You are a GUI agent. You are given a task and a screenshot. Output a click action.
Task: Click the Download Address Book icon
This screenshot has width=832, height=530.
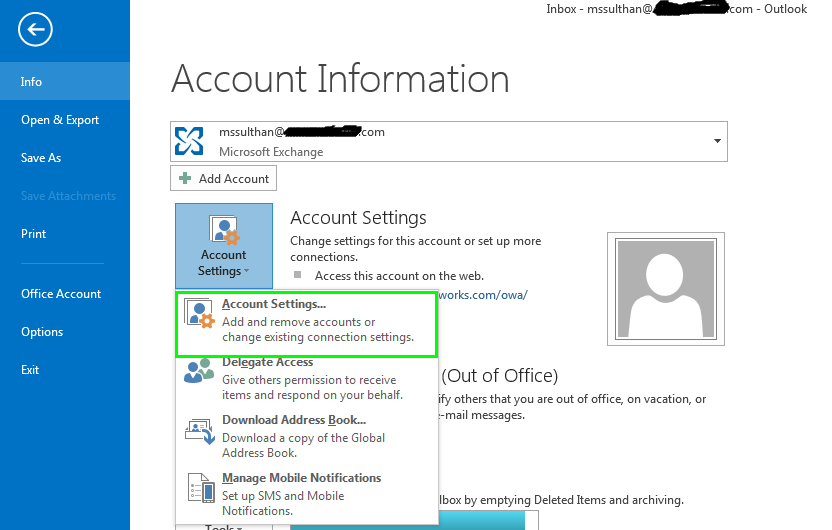coord(200,431)
